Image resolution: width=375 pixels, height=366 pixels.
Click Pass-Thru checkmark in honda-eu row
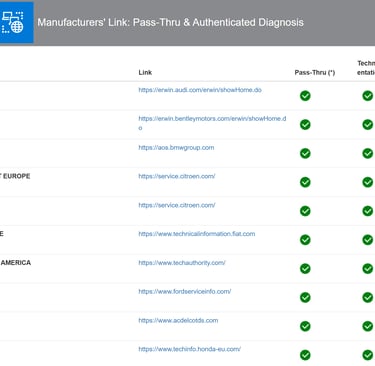pyautogui.click(x=305, y=355)
